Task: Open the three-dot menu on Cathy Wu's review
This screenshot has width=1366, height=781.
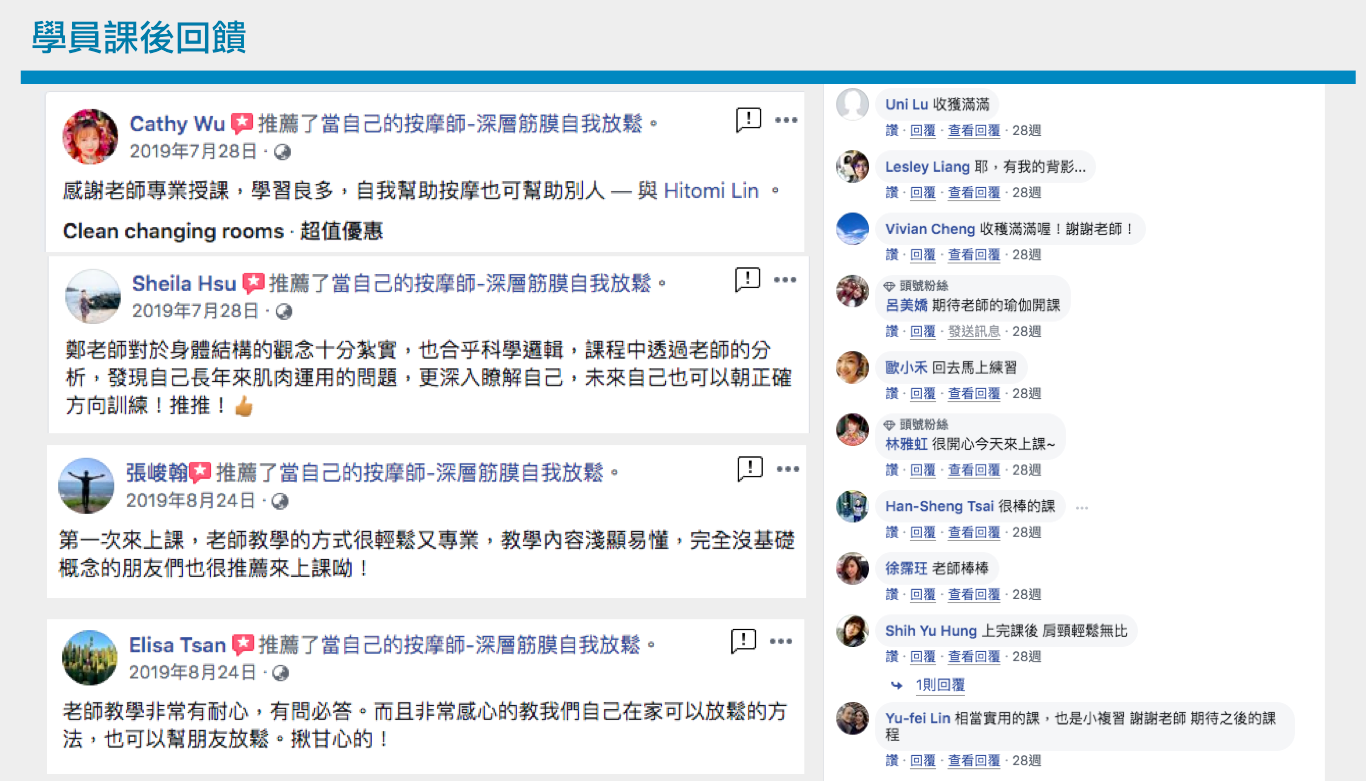Action: click(x=786, y=121)
